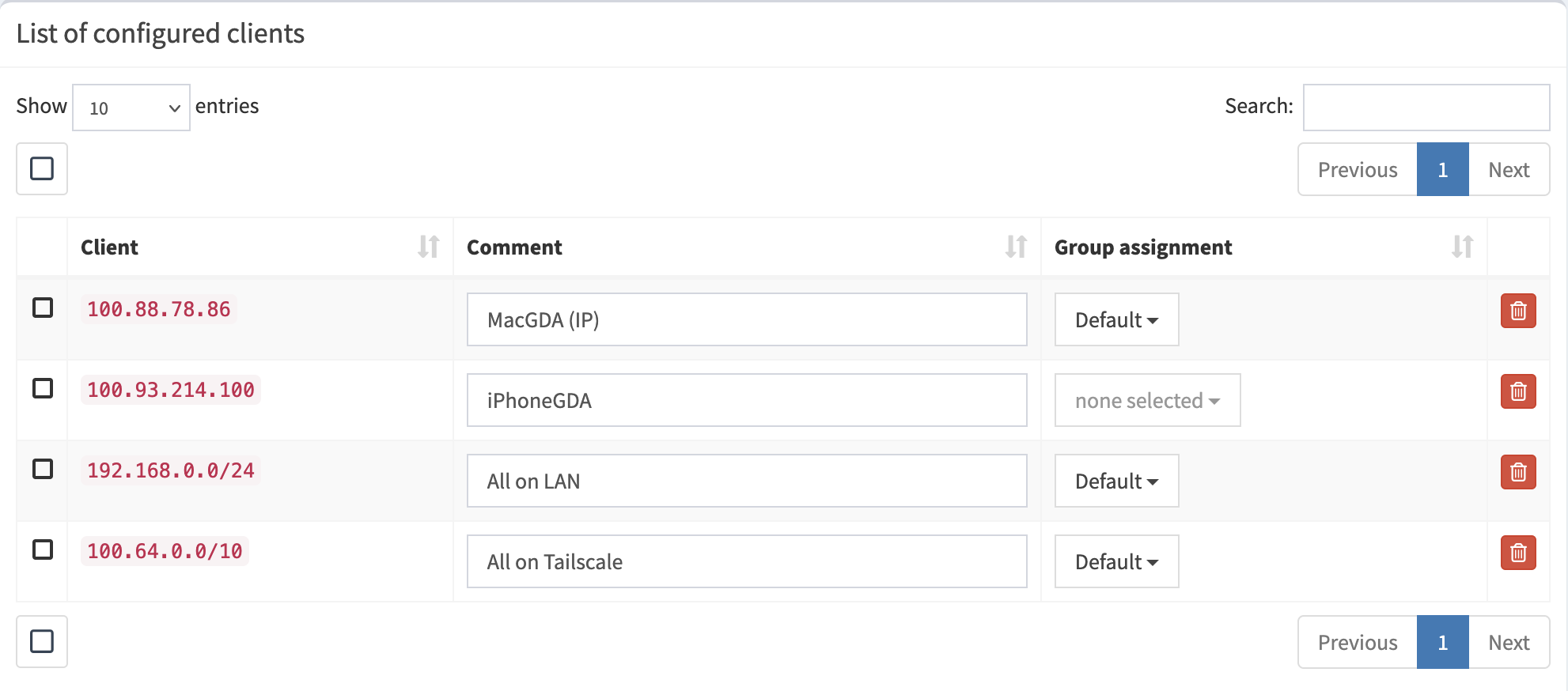1568x691 pixels.
Task: Sort by Group assignment column
Action: pyautogui.click(x=1460, y=247)
